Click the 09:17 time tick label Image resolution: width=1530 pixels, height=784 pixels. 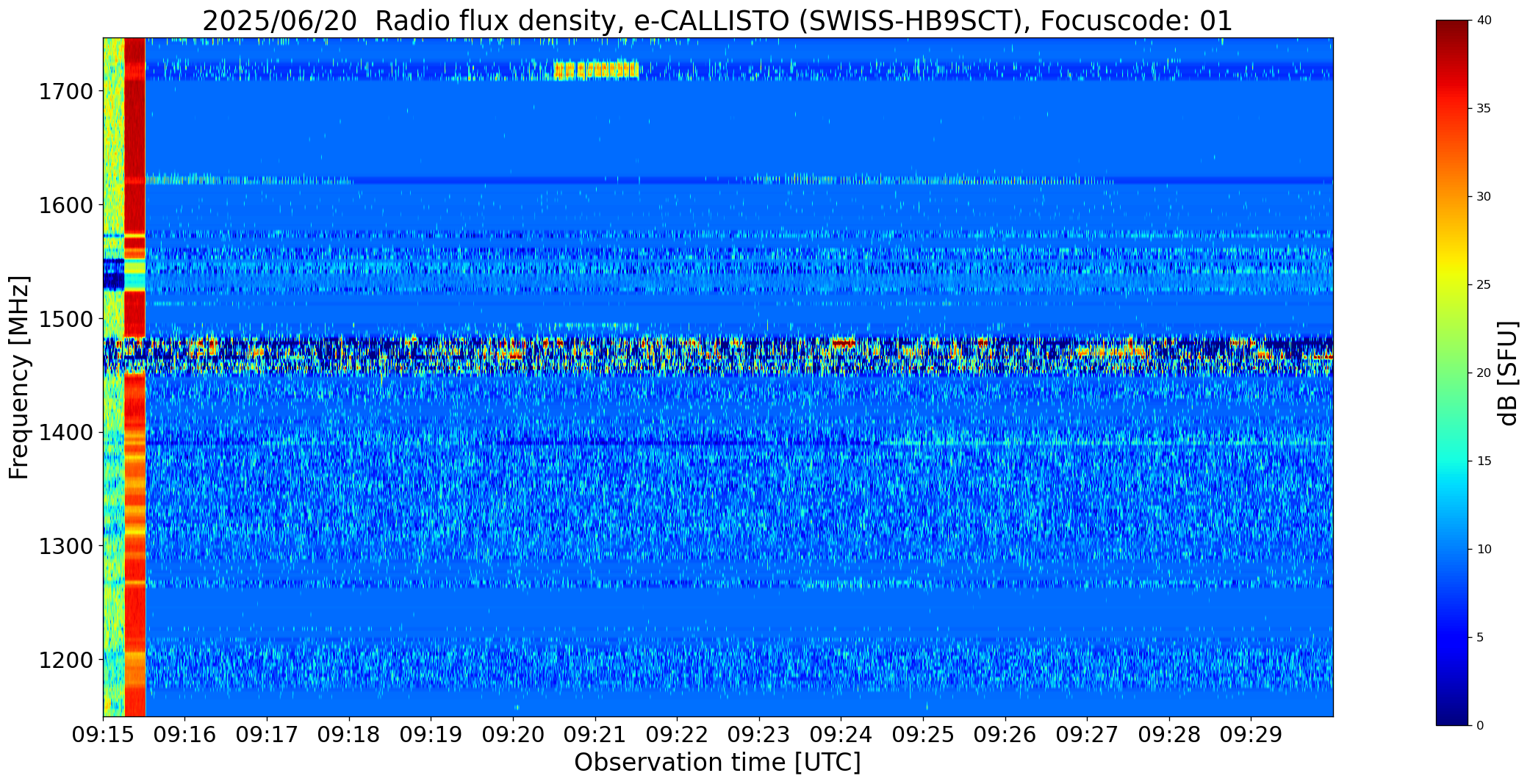pyautogui.click(x=267, y=735)
